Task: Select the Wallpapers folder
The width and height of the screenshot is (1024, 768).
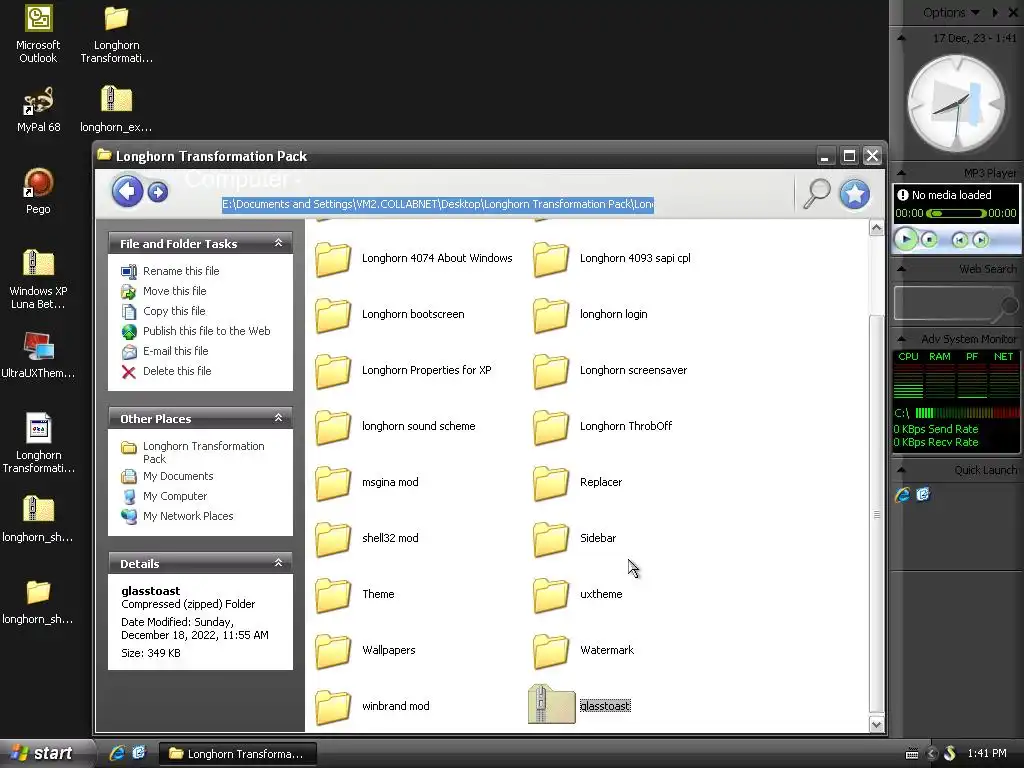Action: click(x=366, y=650)
